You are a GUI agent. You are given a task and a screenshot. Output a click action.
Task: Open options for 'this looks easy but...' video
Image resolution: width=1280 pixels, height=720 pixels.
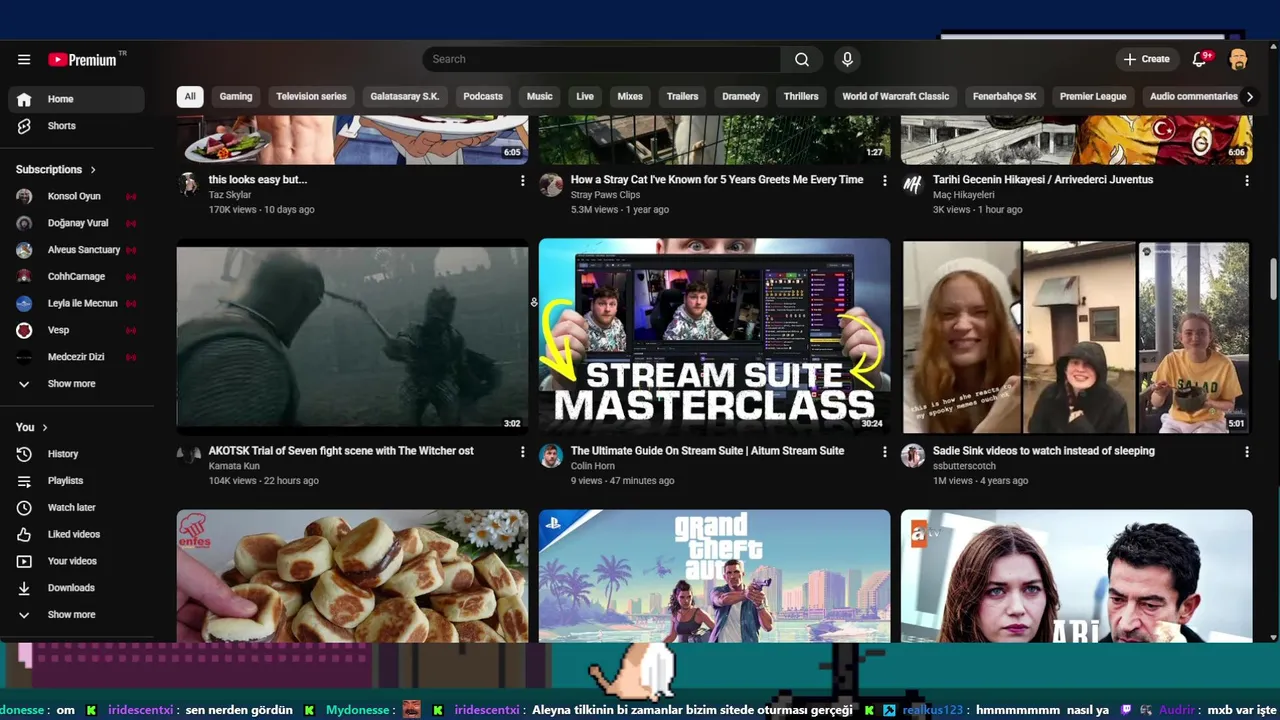point(522,181)
